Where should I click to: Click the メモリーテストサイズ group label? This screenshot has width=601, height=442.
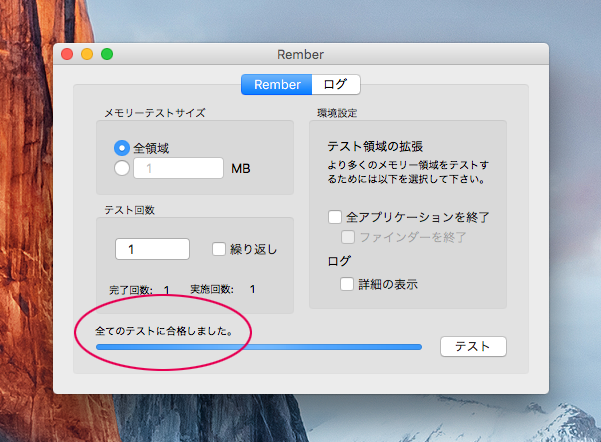(155, 113)
